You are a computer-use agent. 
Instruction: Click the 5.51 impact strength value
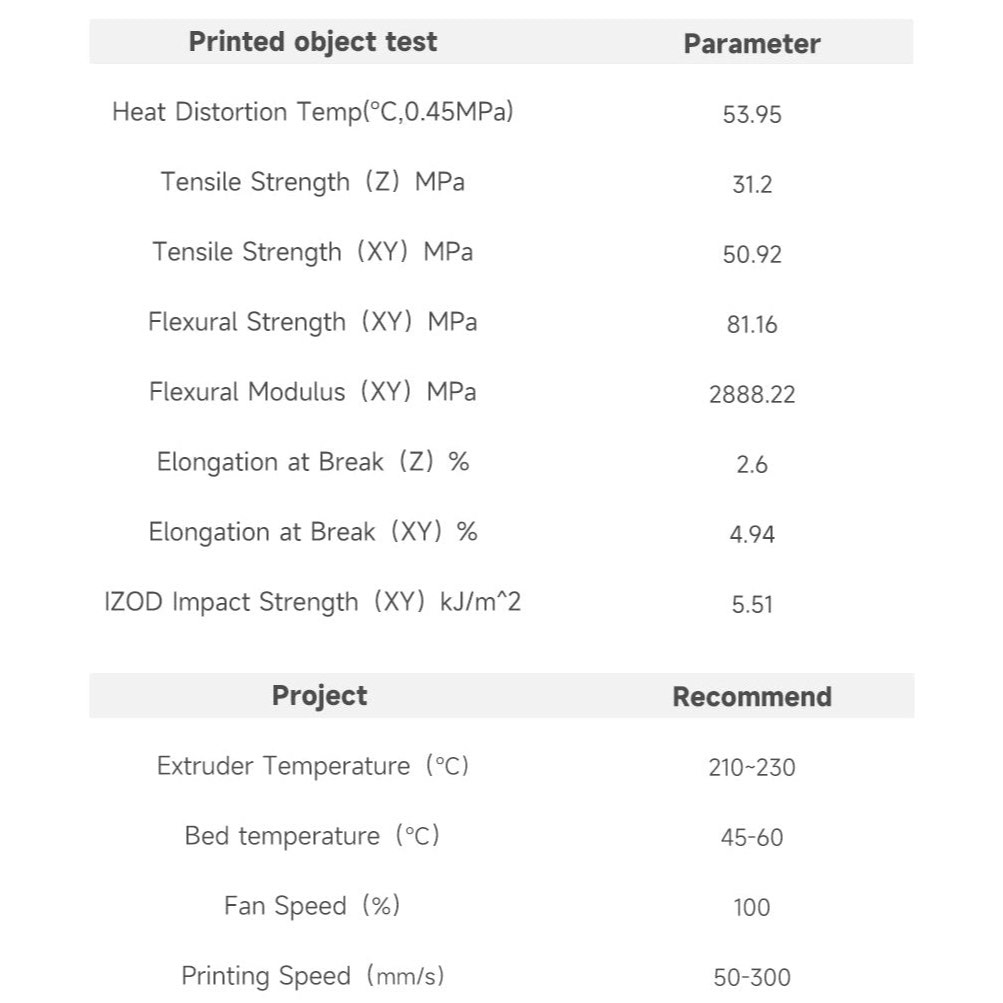752,605
